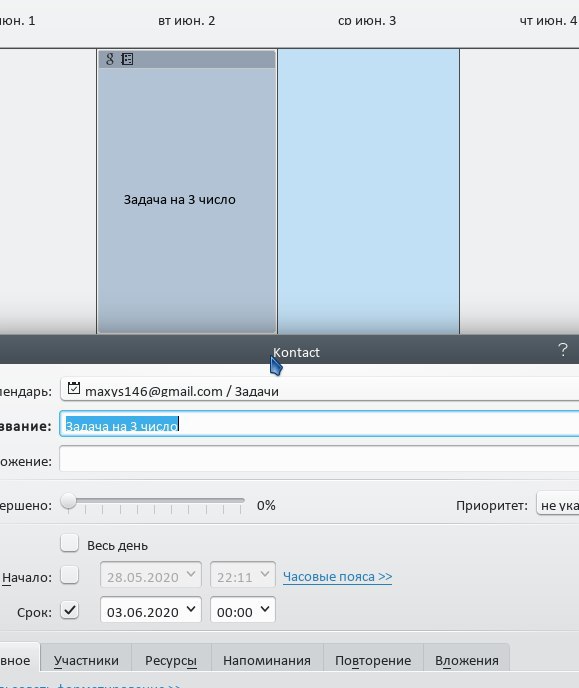Screen dimensions: 579x688
Task: Switch to the Вложения tab
Action: tap(467, 658)
